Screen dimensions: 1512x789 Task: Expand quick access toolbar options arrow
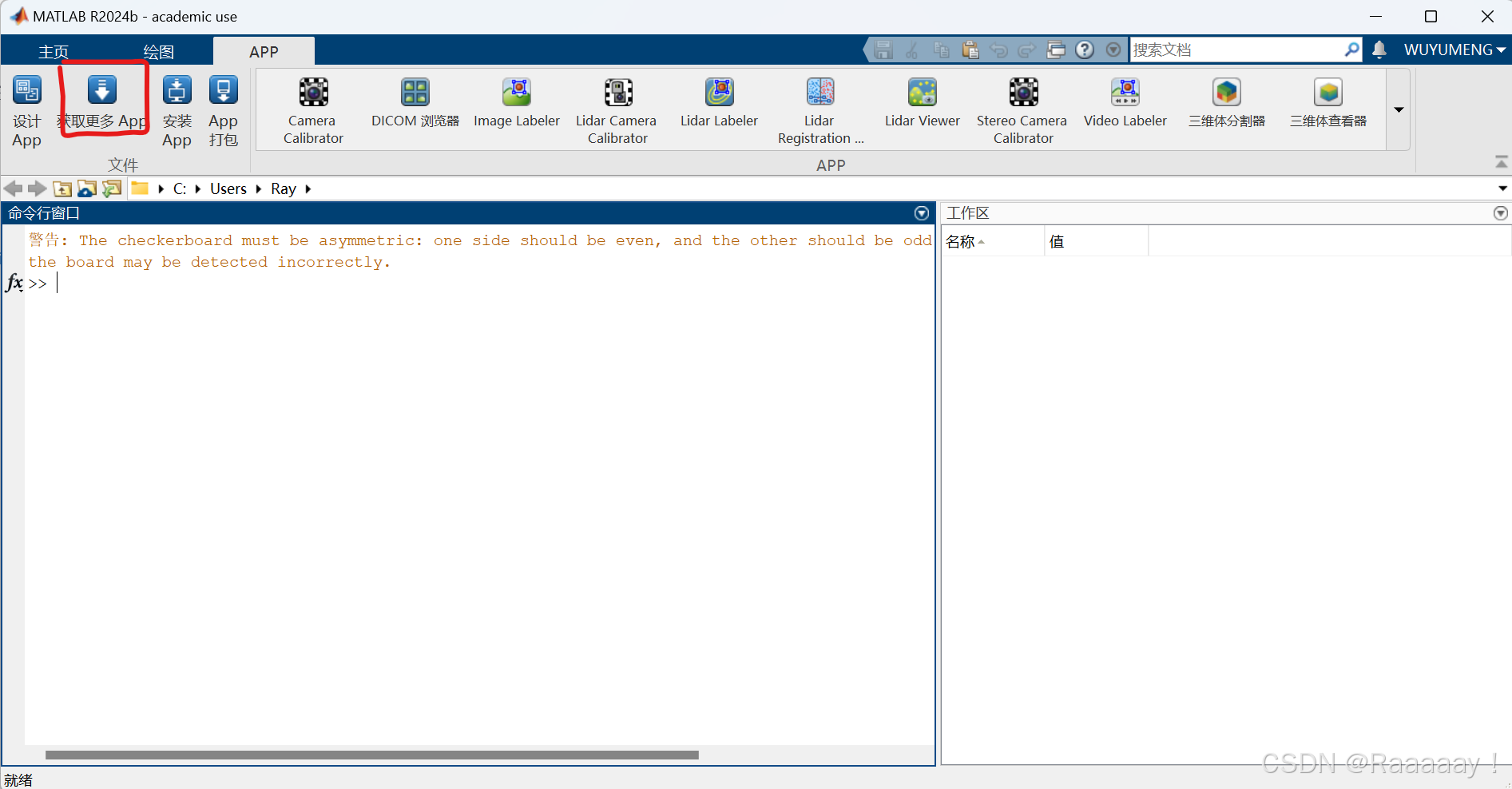pos(1113,50)
